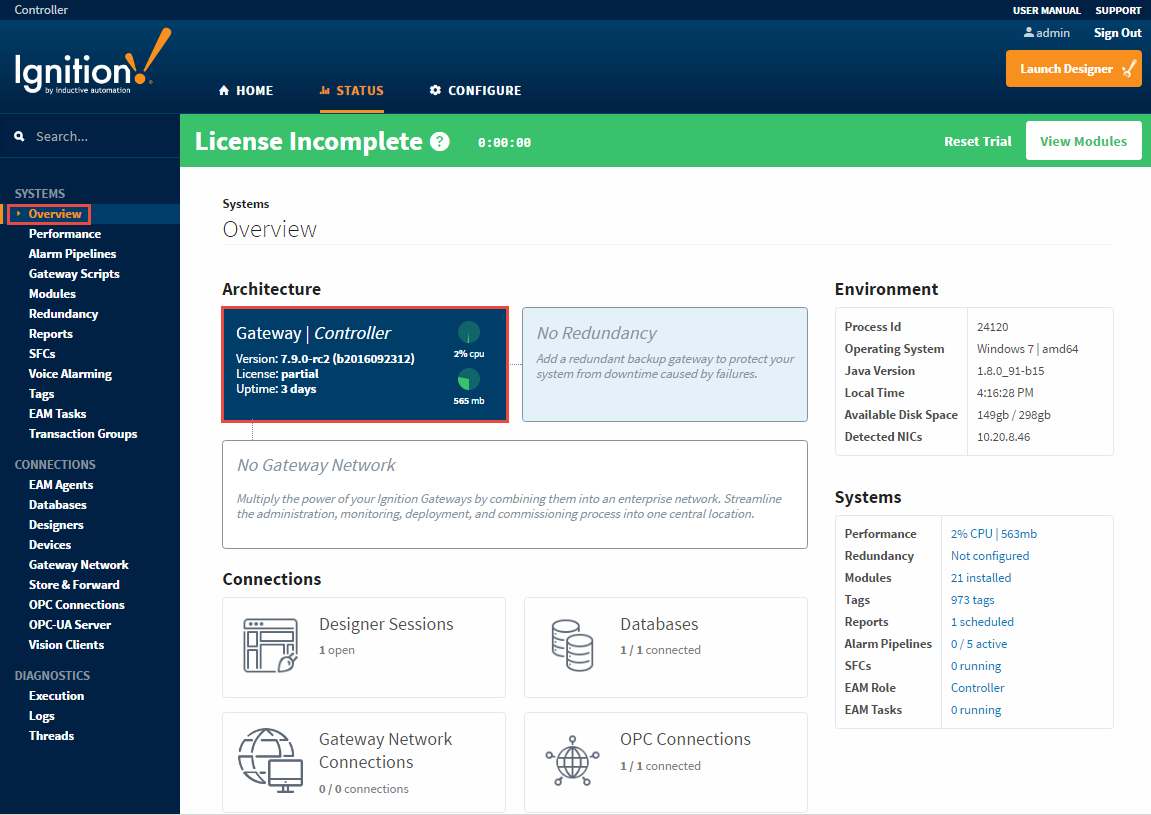
Task: Open the 973 tags link
Action: tap(972, 600)
